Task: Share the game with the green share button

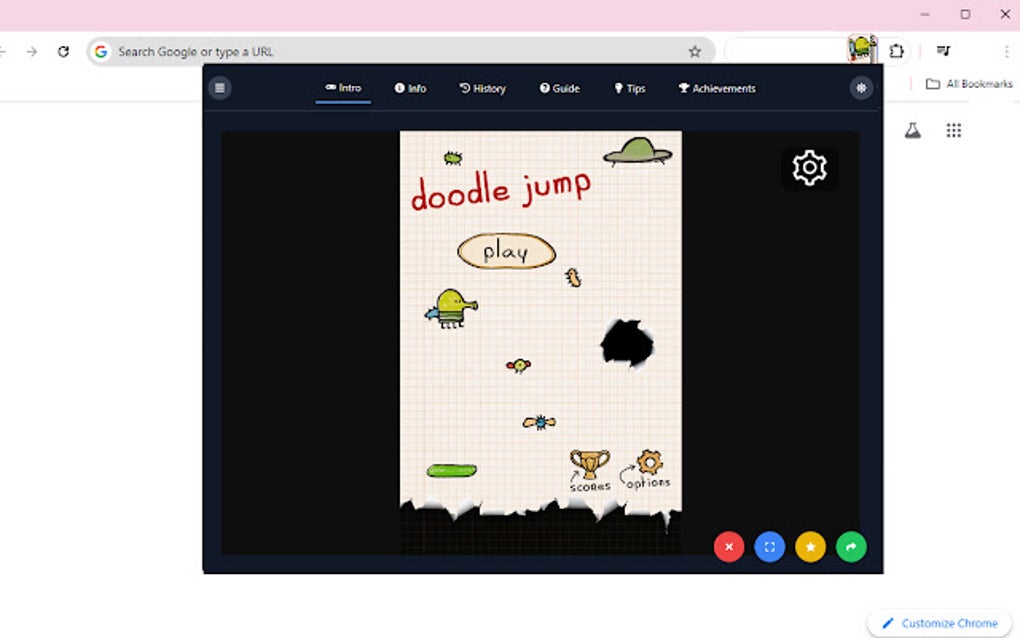Action: click(850, 547)
